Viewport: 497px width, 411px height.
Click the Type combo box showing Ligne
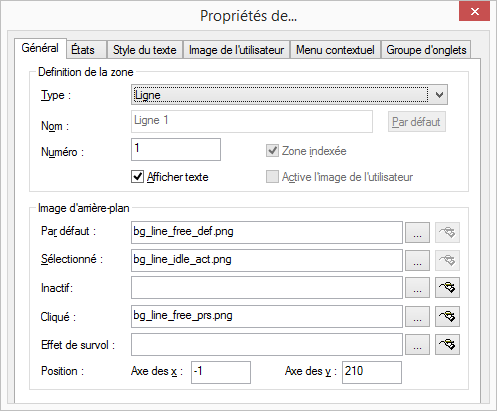coord(289,95)
